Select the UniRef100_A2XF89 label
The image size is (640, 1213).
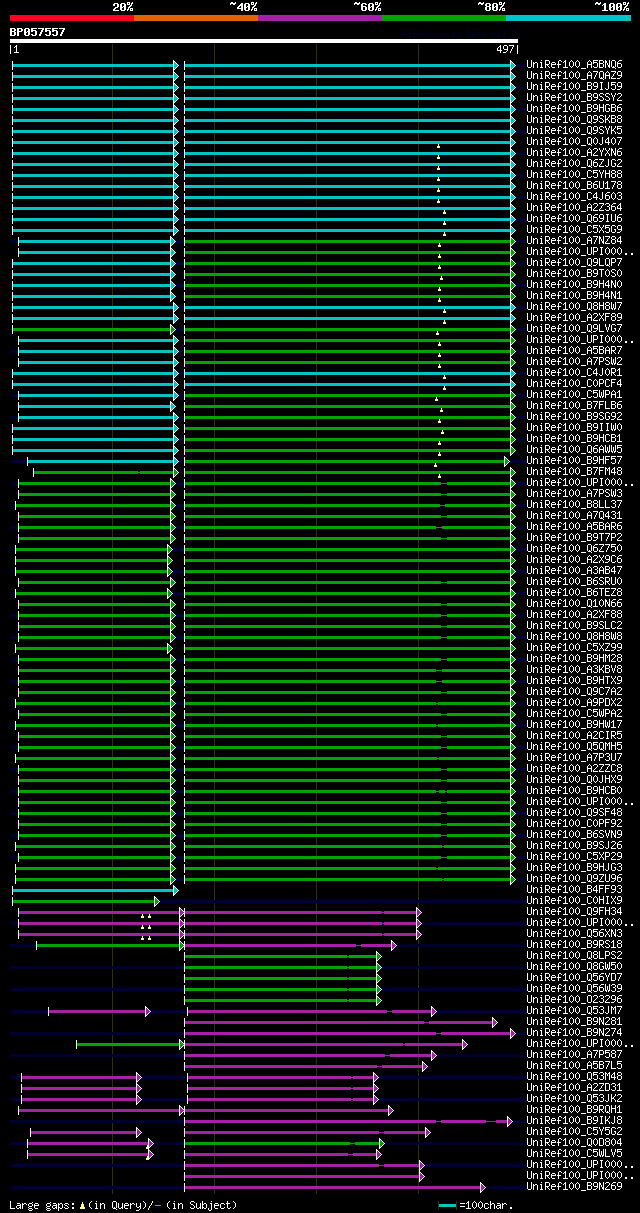[574, 317]
